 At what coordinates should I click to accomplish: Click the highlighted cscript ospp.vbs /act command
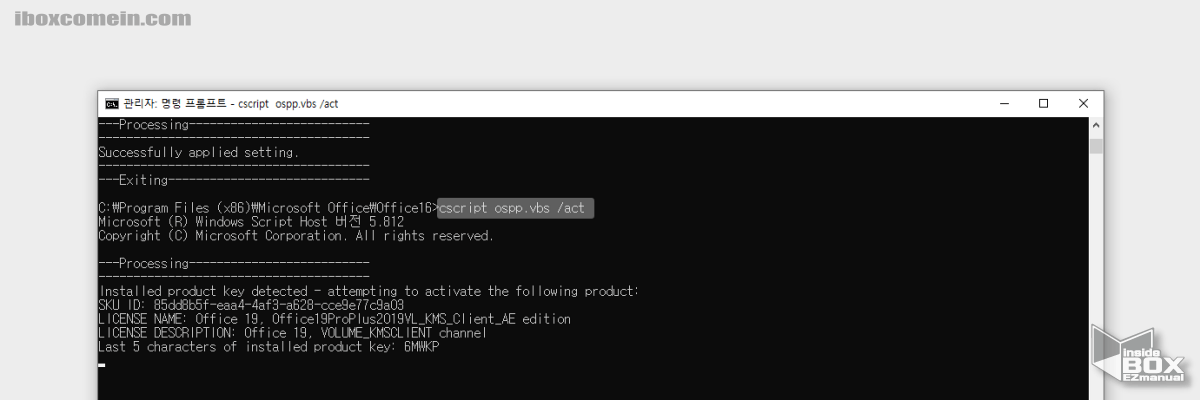(x=517, y=208)
